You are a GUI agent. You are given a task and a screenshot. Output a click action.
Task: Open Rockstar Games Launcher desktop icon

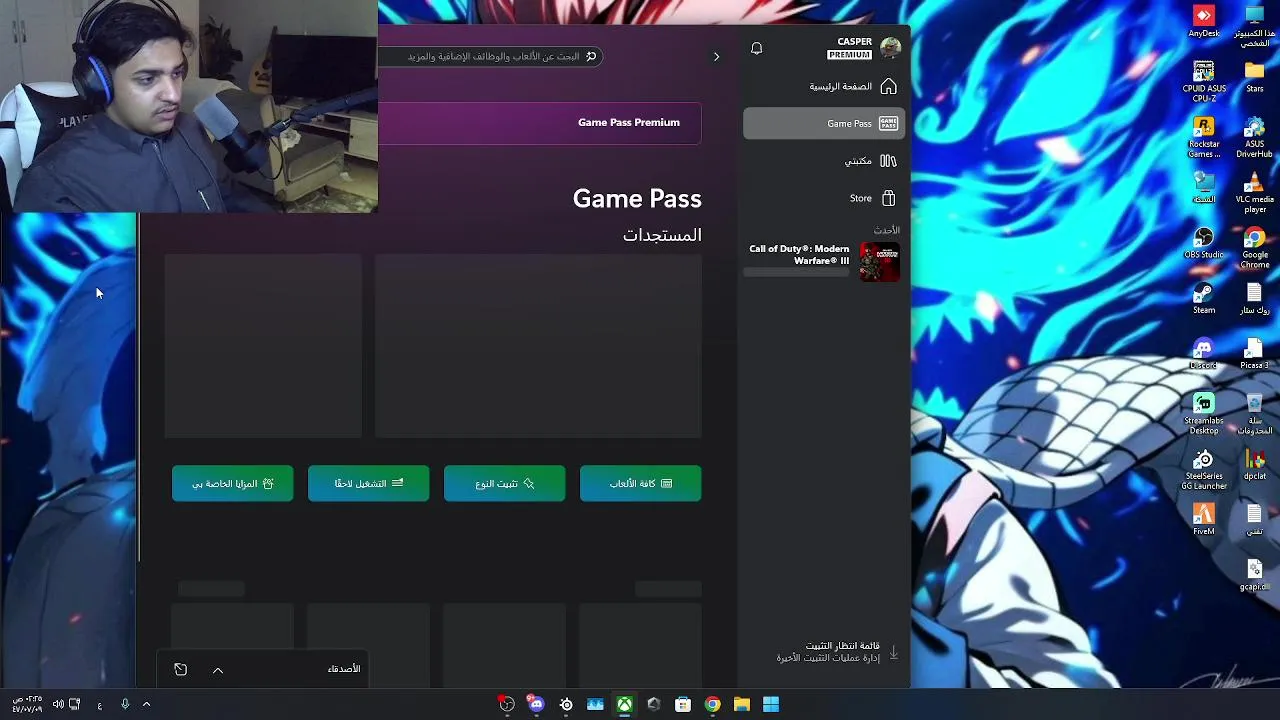[1204, 137]
